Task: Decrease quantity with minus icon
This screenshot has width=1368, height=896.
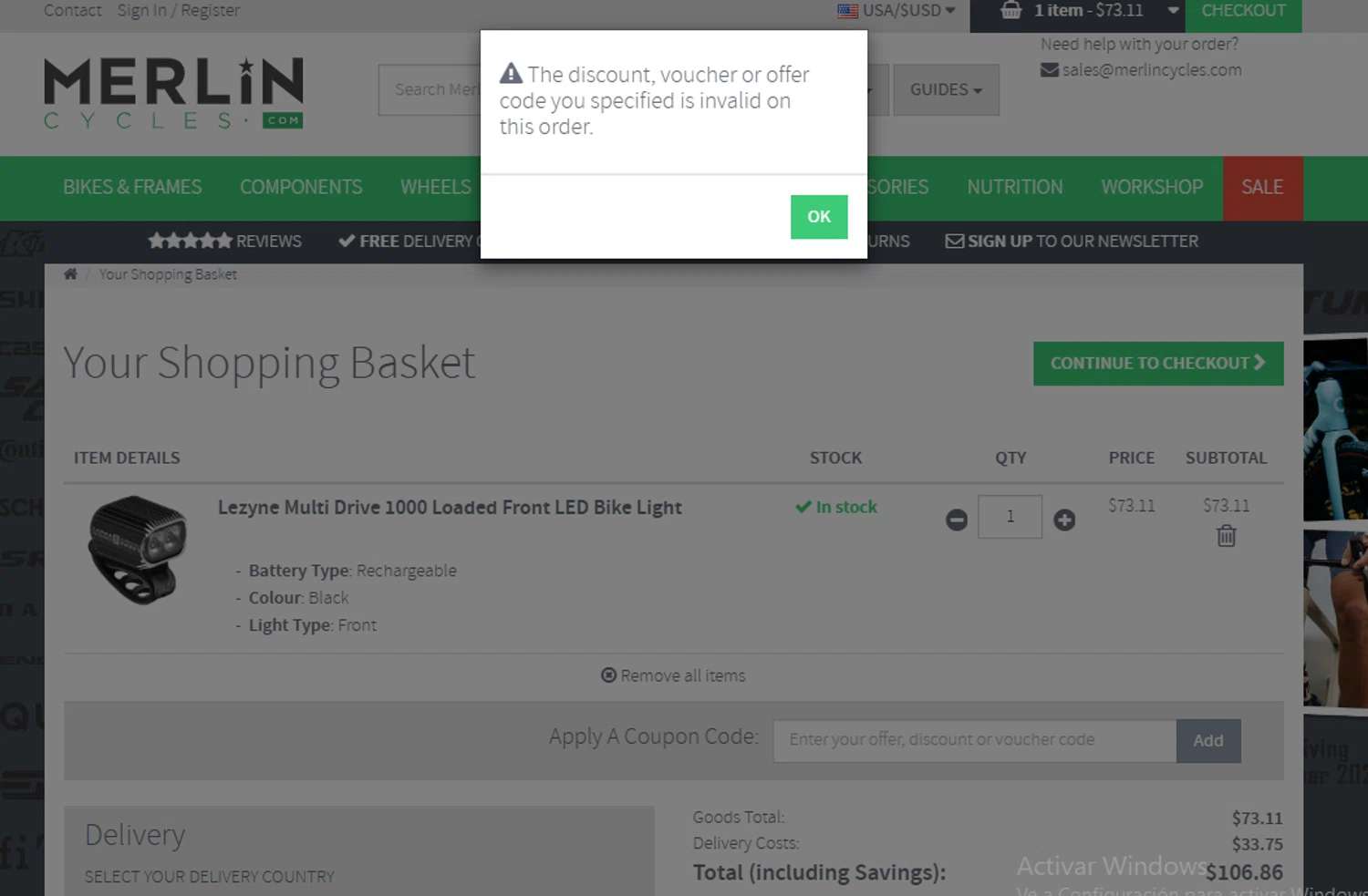Action: pos(957,520)
